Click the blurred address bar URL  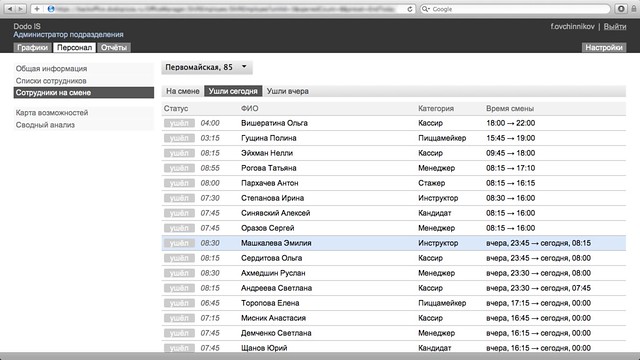point(226,9)
